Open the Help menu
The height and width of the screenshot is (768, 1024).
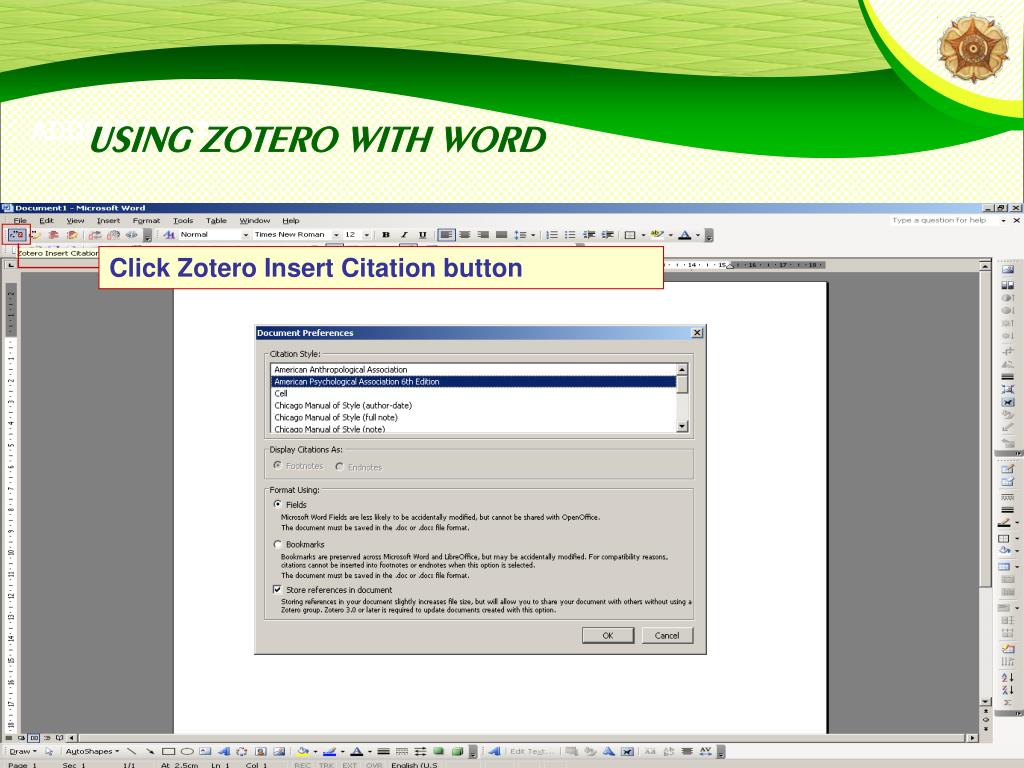(291, 221)
